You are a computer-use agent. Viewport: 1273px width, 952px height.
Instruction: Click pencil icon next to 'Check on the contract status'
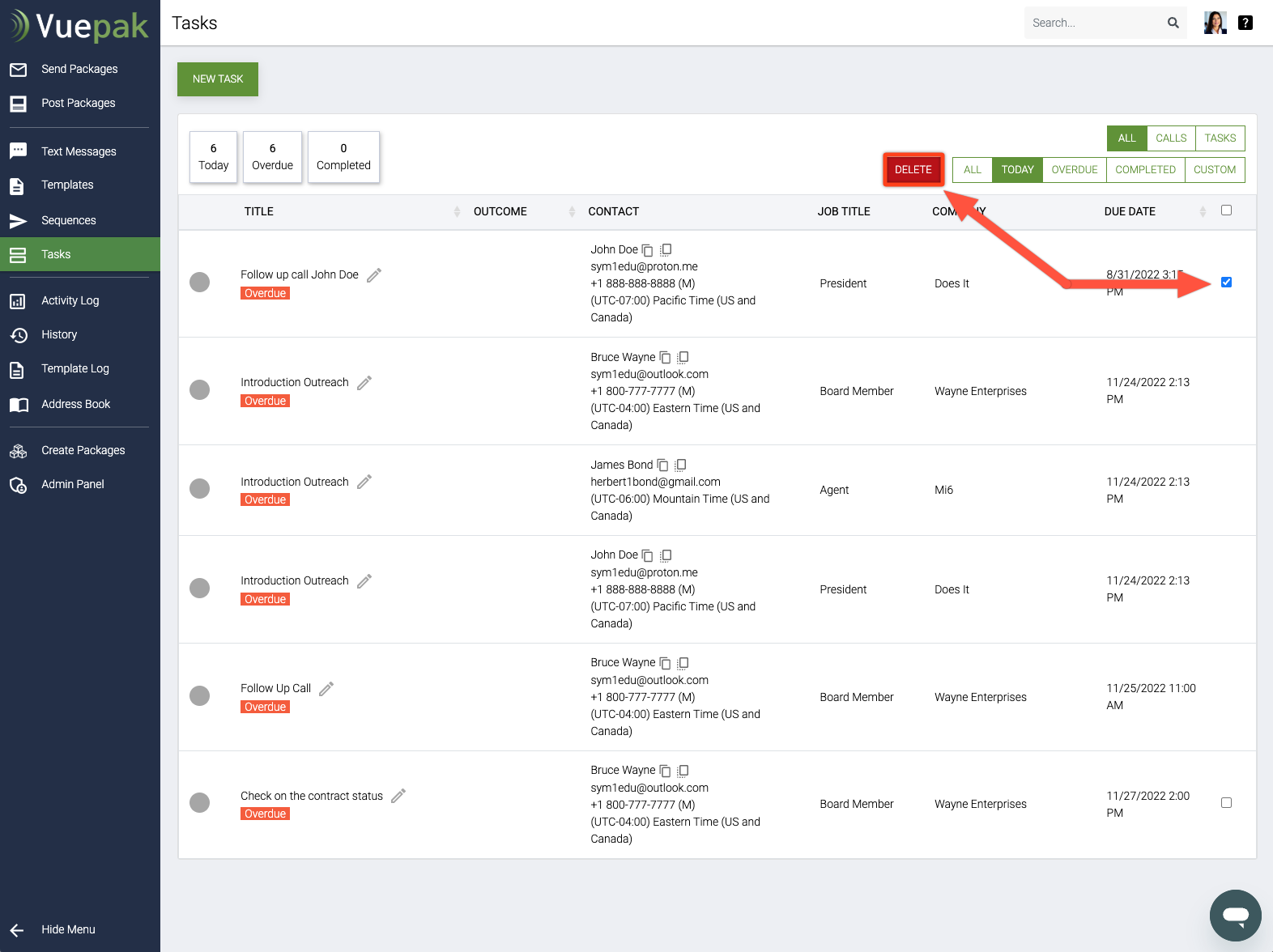pyautogui.click(x=398, y=796)
